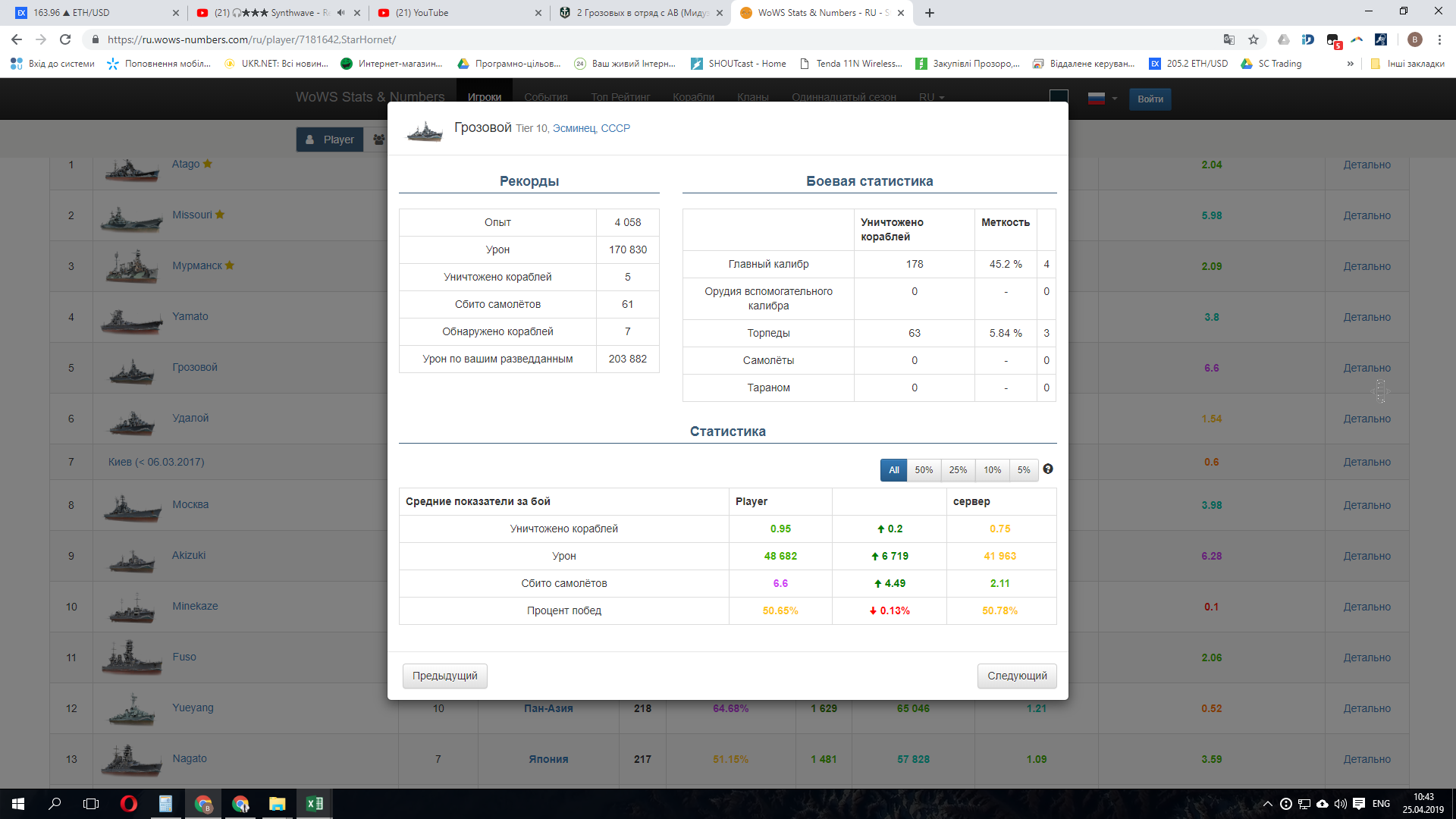The width and height of the screenshot is (1456, 819).
Task: Click the site info lock icon
Action: [95, 39]
